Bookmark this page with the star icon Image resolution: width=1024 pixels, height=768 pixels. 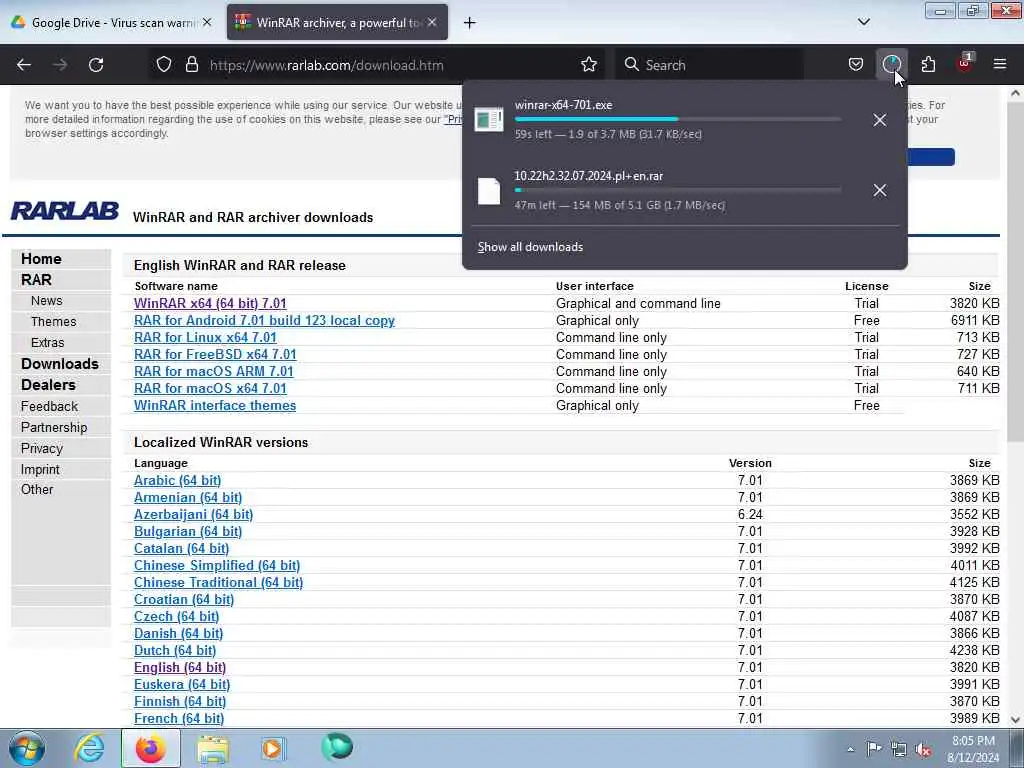[588, 65]
